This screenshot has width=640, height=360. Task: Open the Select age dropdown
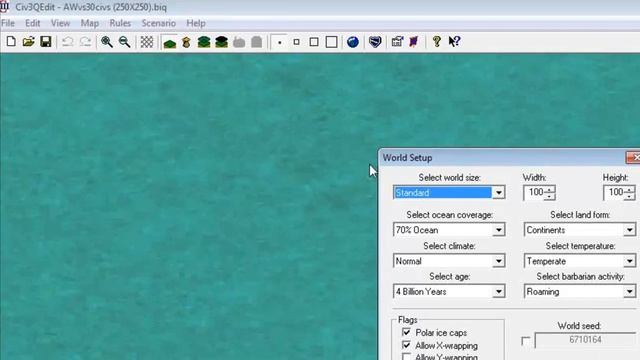[498, 292]
